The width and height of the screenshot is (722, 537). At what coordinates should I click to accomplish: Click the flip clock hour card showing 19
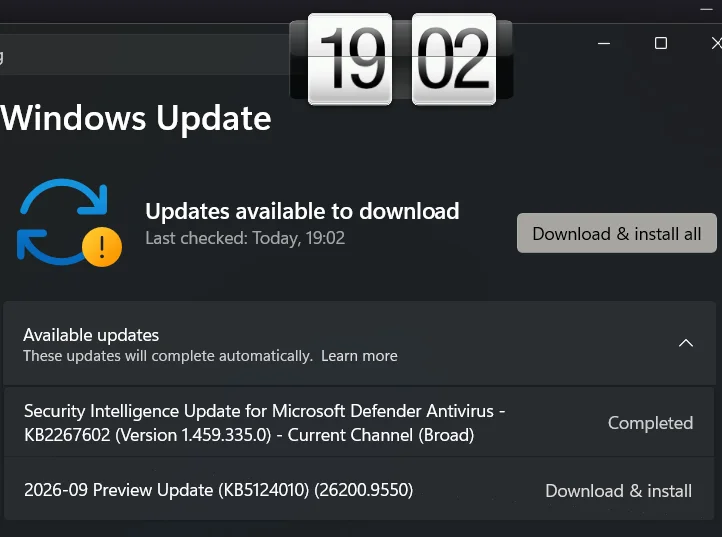coord(350,59)
